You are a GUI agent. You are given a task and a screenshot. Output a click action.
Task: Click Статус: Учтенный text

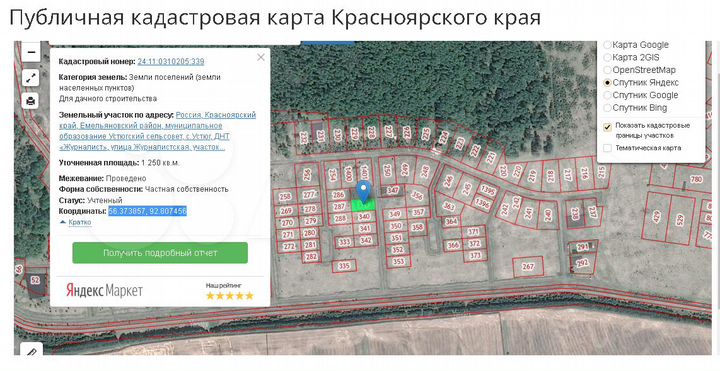point(90,201)
